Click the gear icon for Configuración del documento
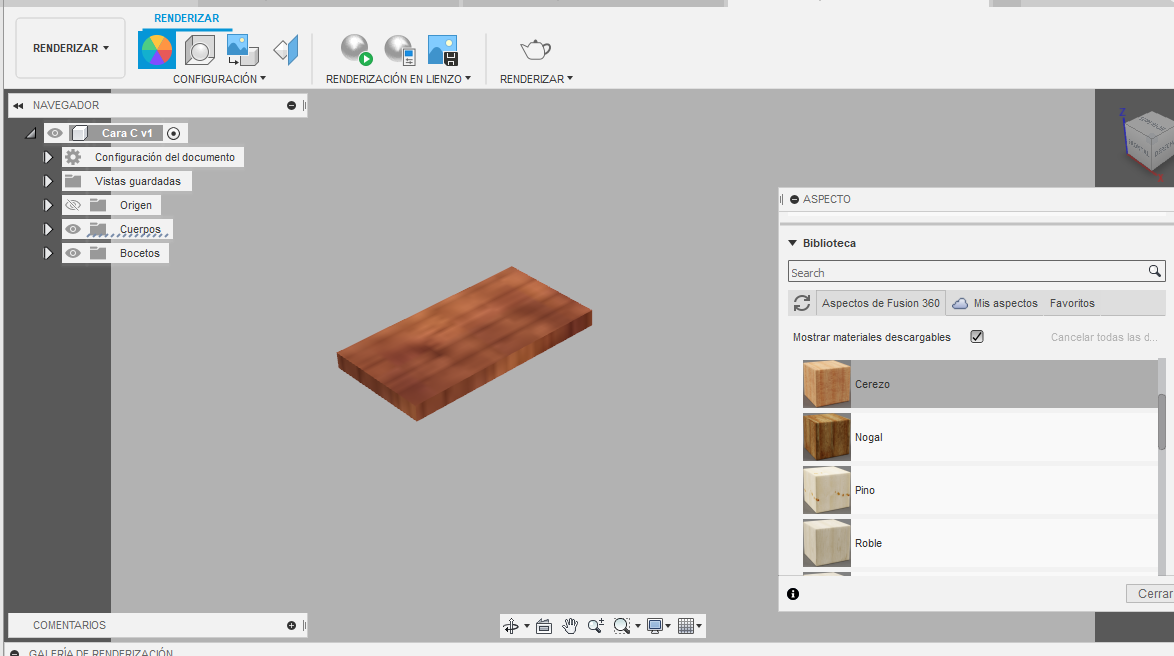1174x656 pixels. 73,157
